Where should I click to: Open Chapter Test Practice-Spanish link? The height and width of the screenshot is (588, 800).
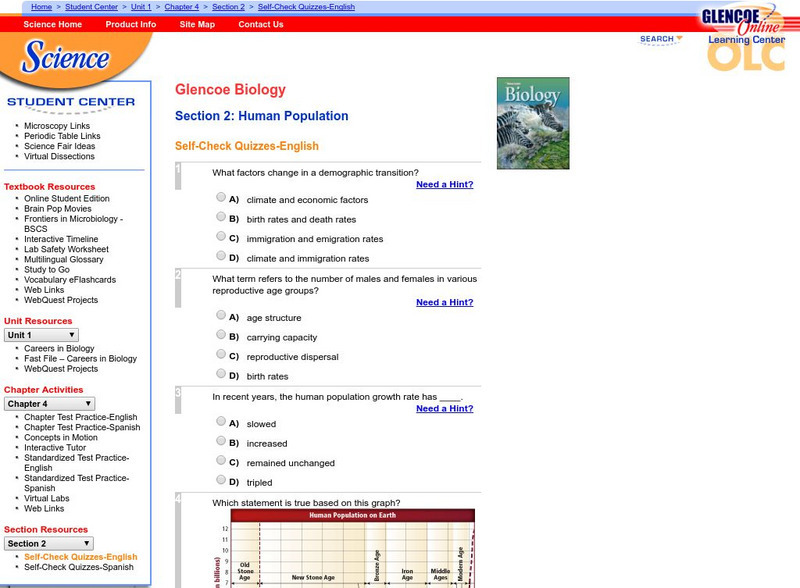coord(82,427)
